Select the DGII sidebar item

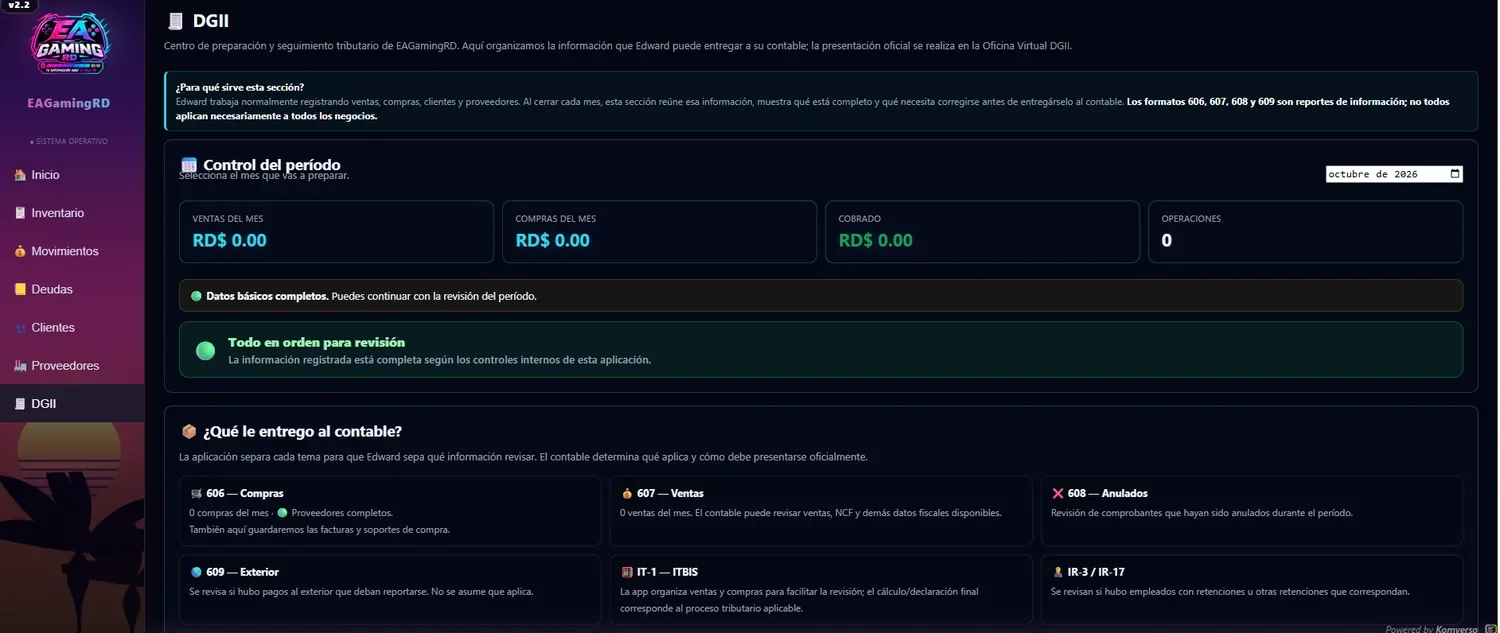[72, 403]
